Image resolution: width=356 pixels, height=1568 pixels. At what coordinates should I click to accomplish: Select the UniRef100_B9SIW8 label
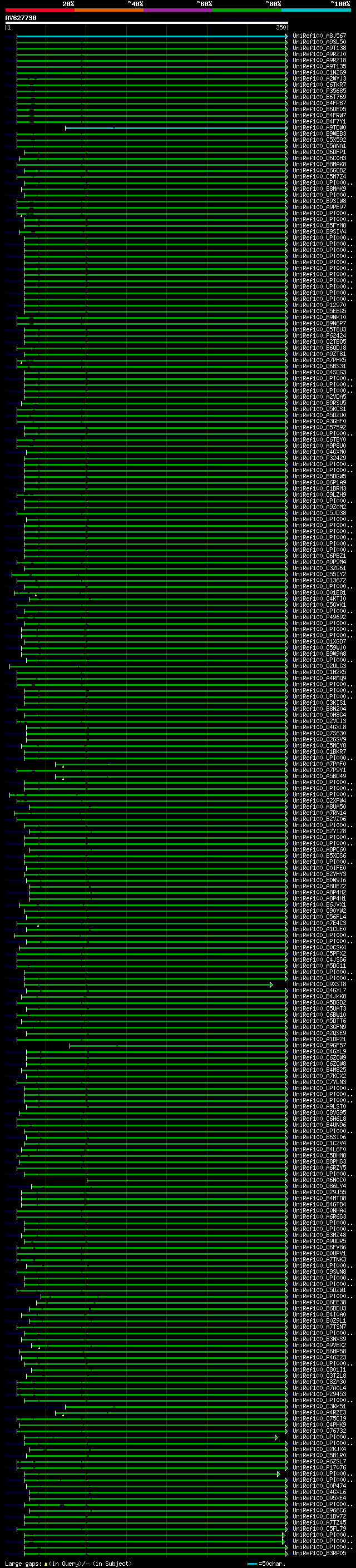tap(319, 201)
